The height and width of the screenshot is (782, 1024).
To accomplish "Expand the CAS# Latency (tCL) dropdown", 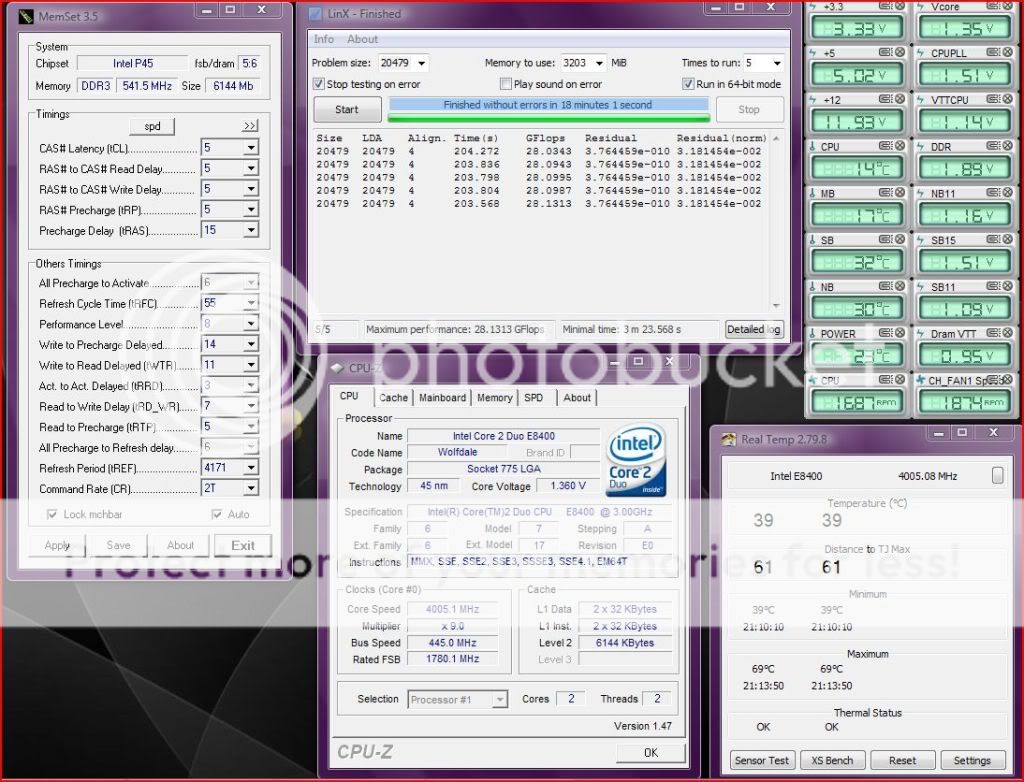I will (x=251, y=148).
